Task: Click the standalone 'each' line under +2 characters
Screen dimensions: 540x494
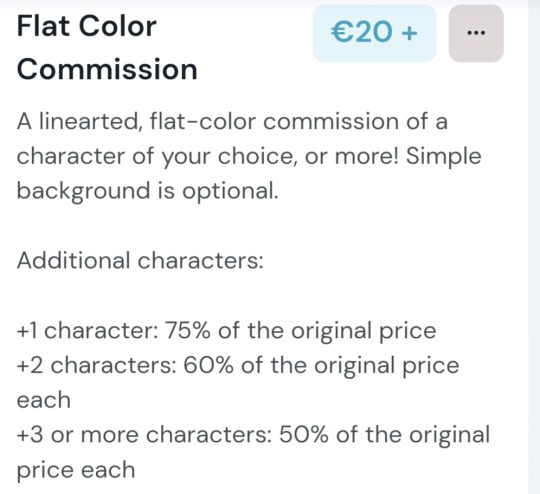Action: point(44,400)
